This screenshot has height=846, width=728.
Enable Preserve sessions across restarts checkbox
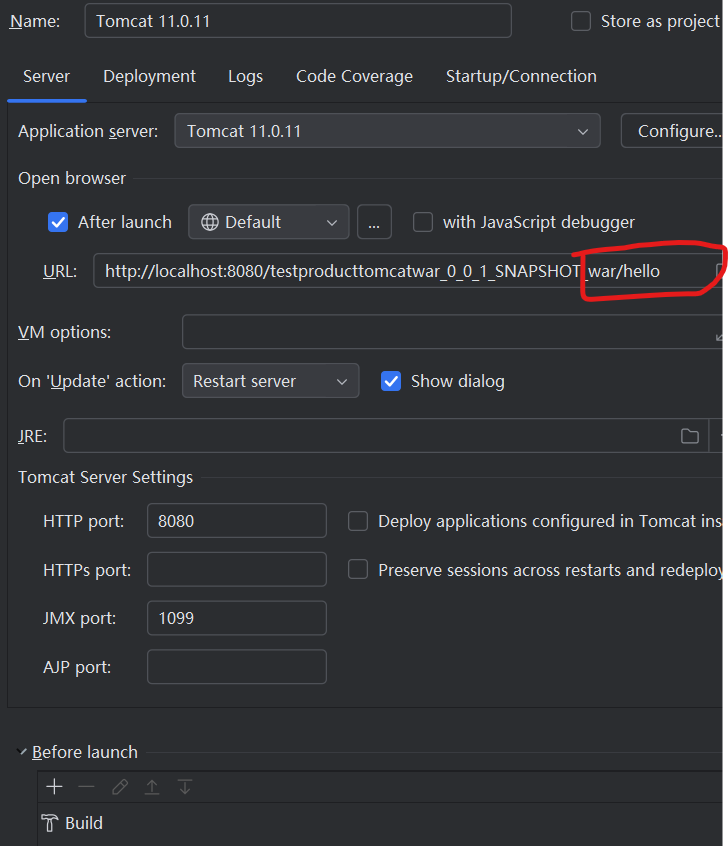[x=358, y=569]
